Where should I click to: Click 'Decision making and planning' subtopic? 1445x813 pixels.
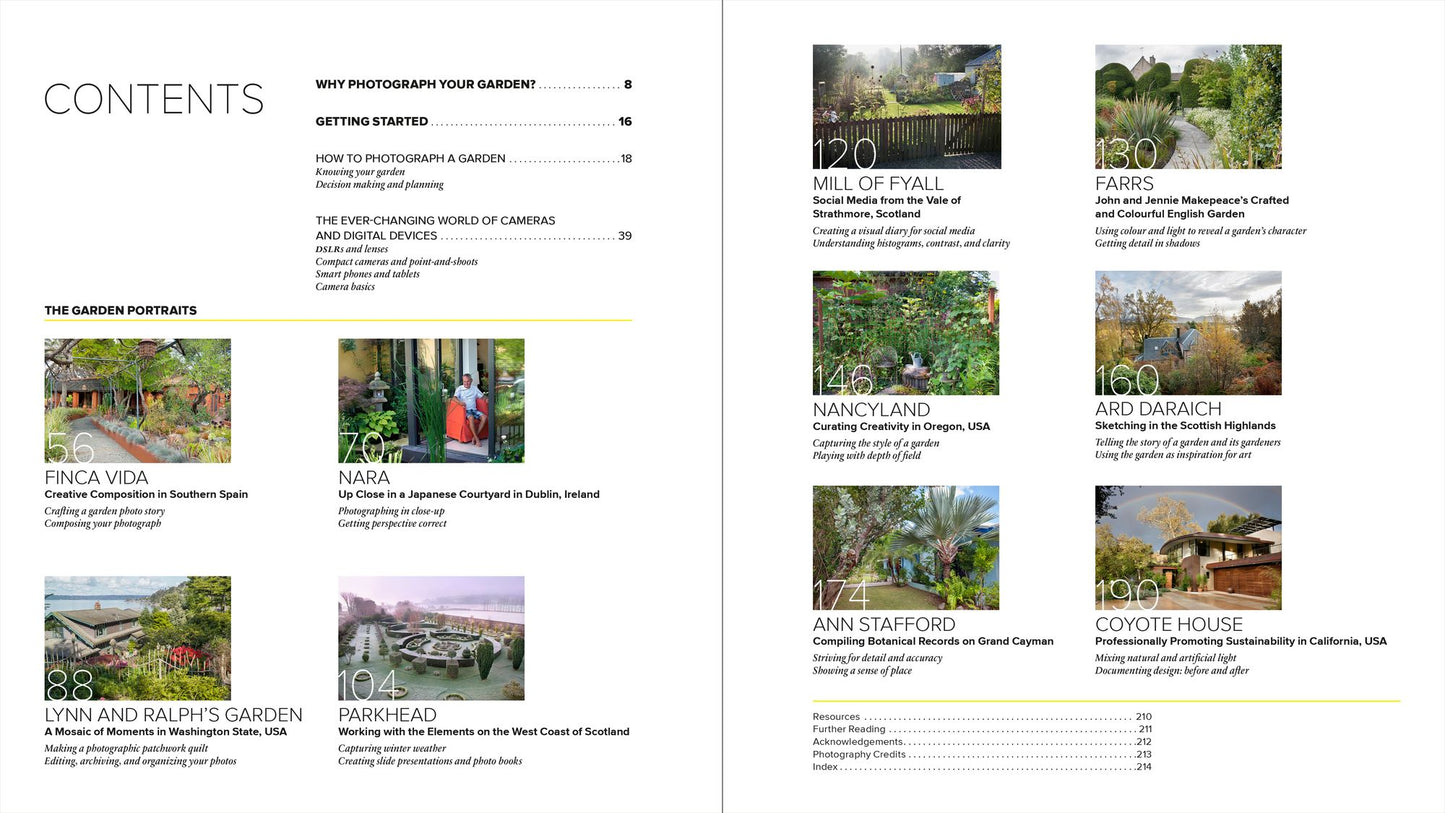tap(379, 185)
